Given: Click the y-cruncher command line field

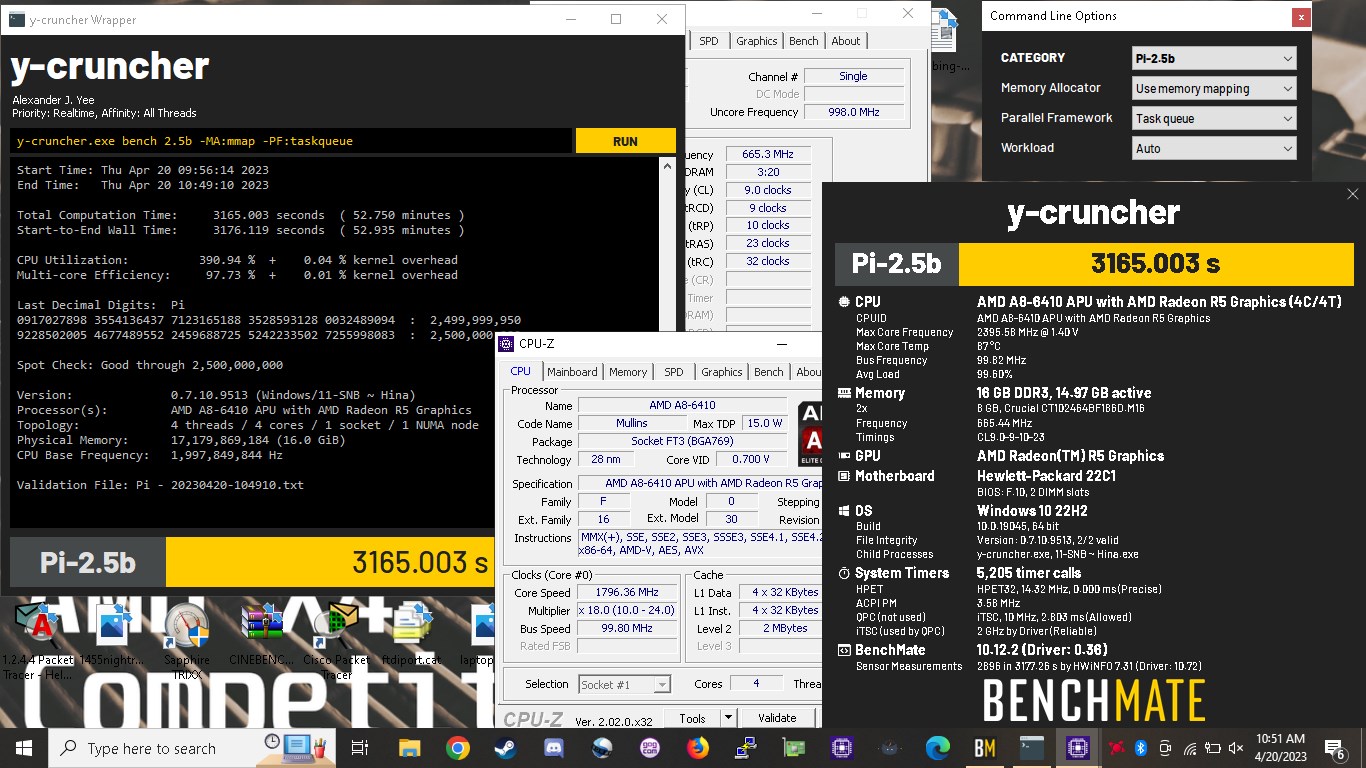Looking at the screenshot, I should coord(292,141).
